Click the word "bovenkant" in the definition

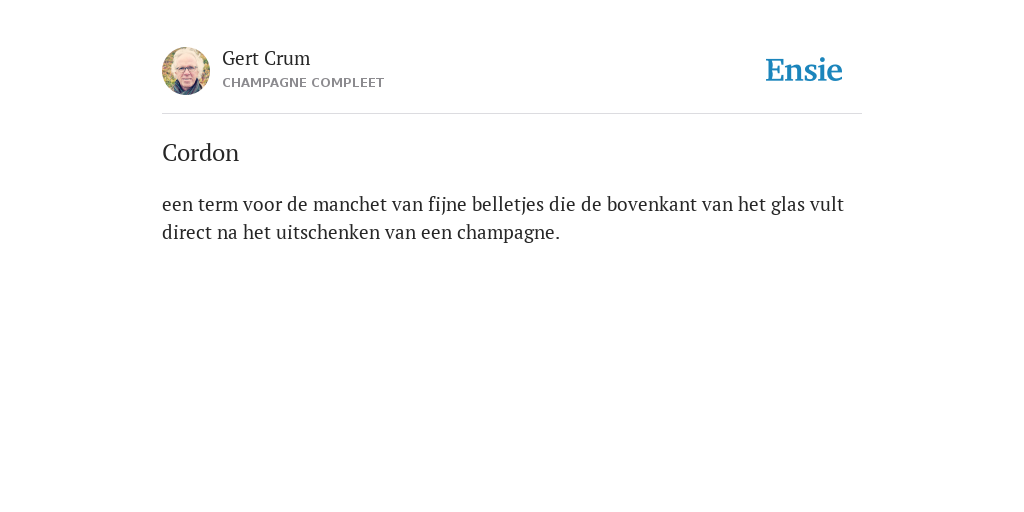click(652, 204)
